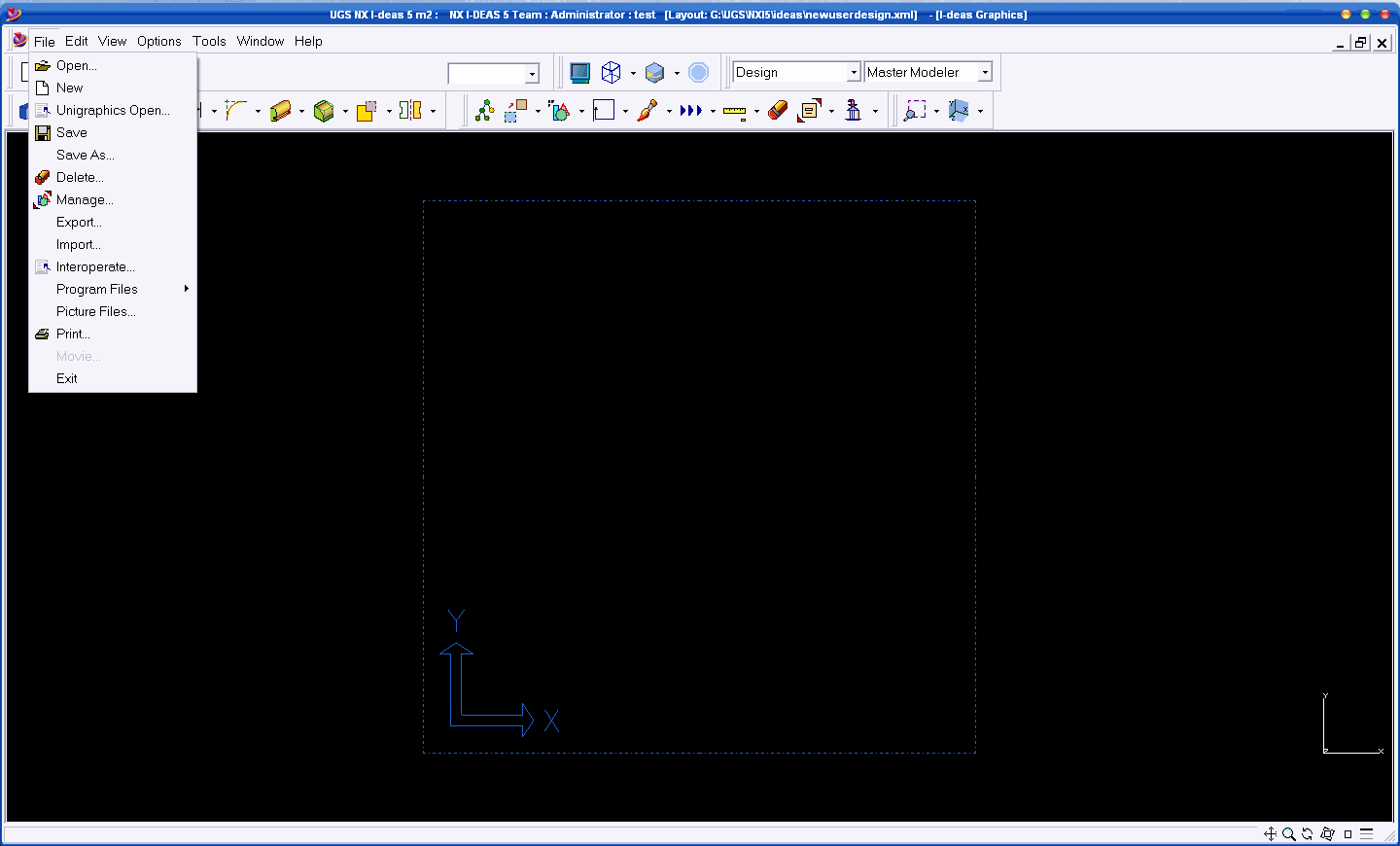Click the annotation note icon
This screenshot has width=1400, height=846.
810,111
